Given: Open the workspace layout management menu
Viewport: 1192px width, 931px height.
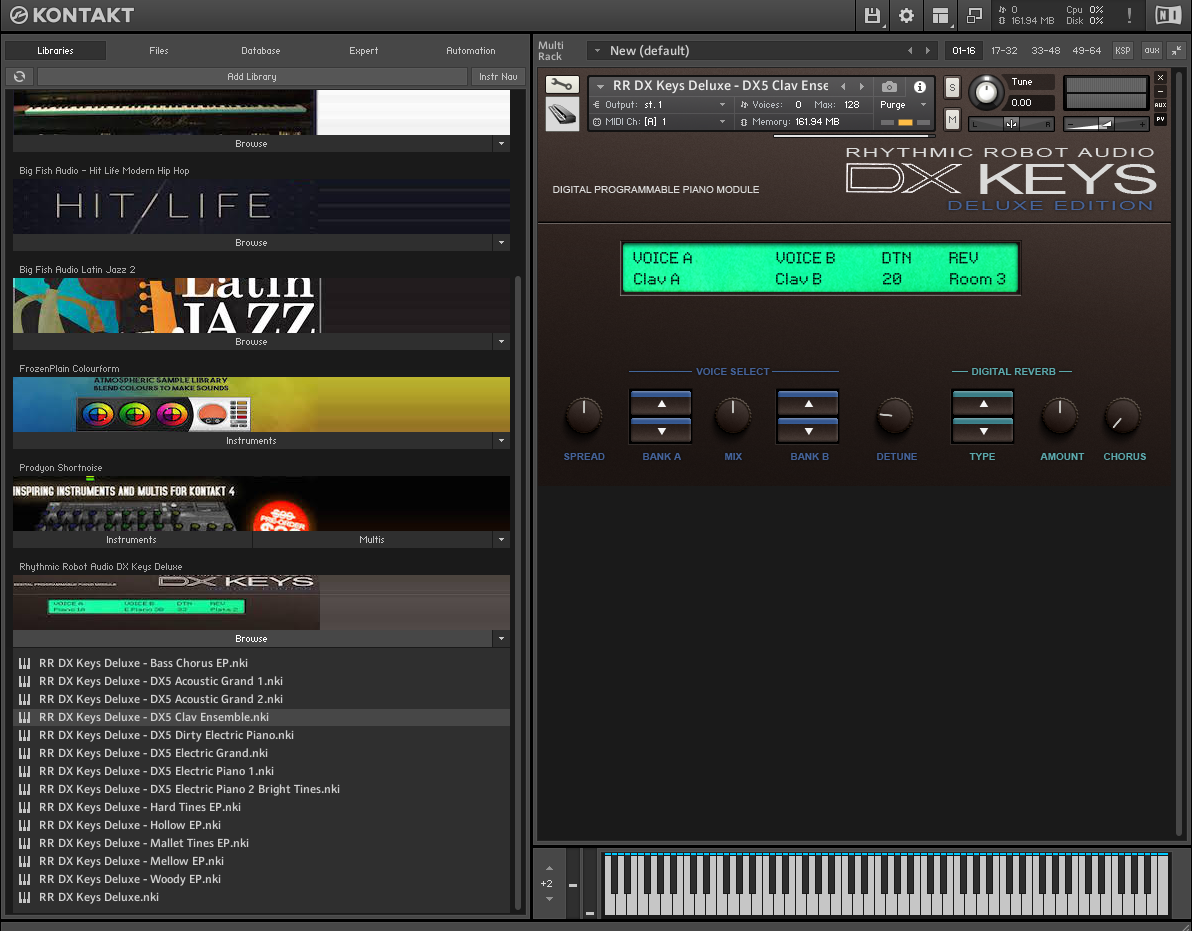Looking at the screenshot, I should click(940, 15).
